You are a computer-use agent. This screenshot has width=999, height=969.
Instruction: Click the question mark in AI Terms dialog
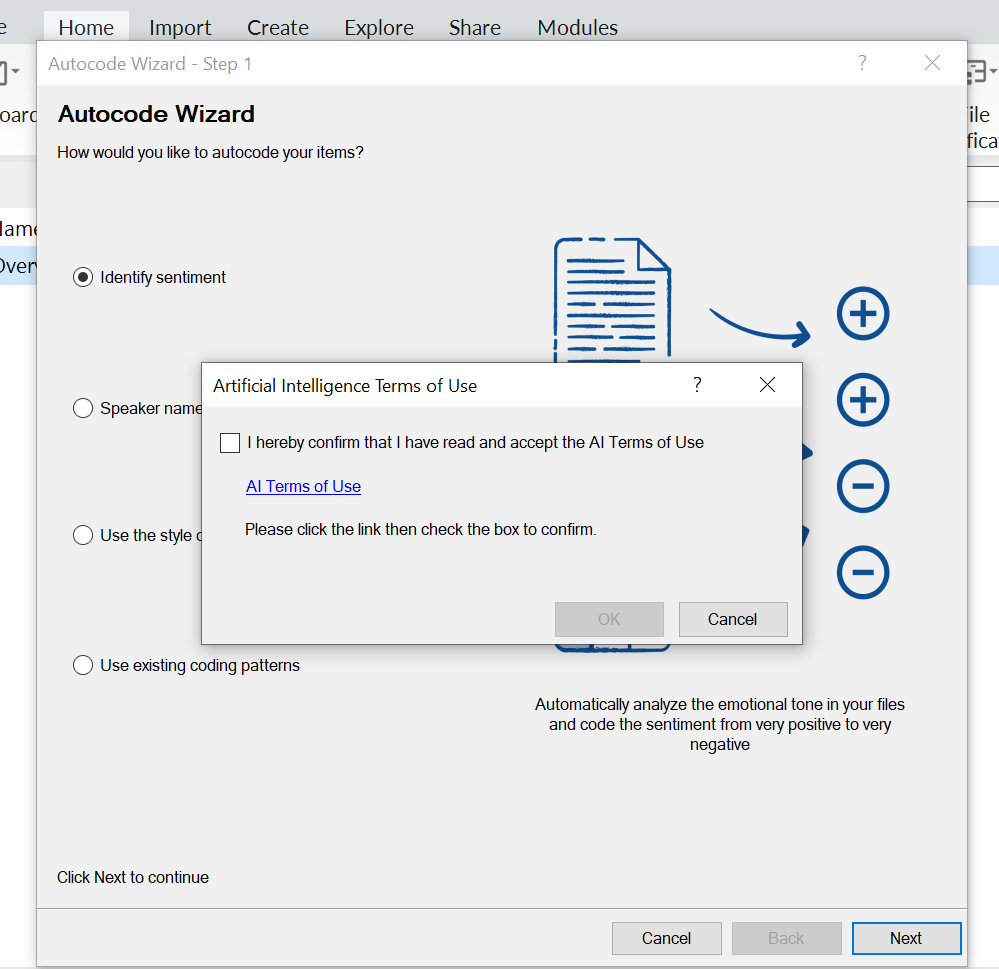(697, 385)
